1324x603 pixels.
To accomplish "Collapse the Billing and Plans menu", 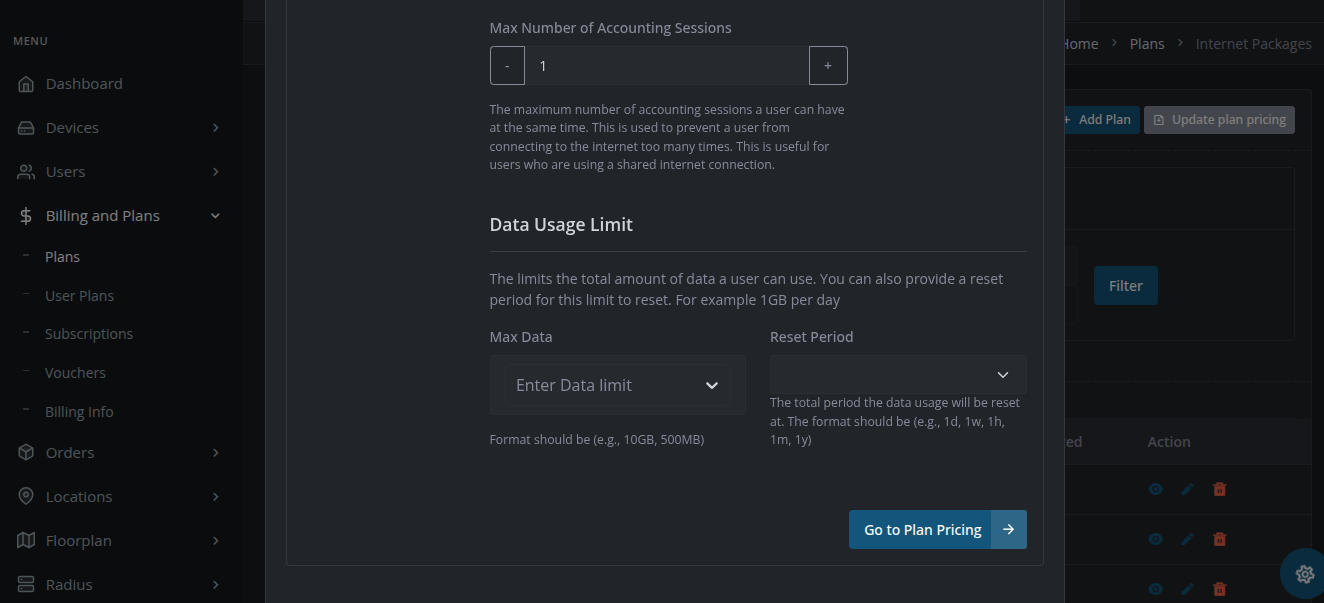I will [x=215, y=216].
